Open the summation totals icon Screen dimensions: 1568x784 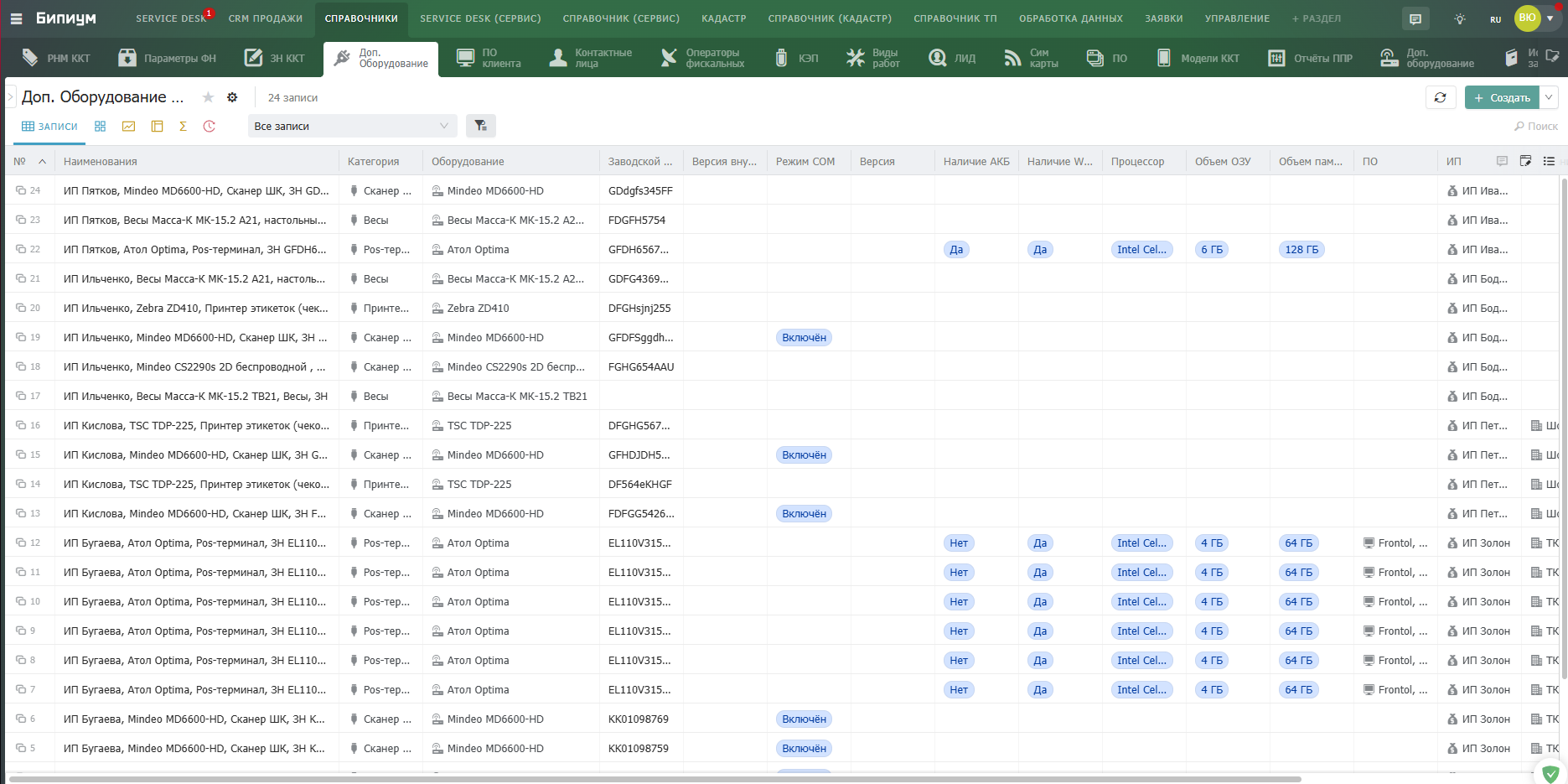pyautogui.click(x=183, y=126)
